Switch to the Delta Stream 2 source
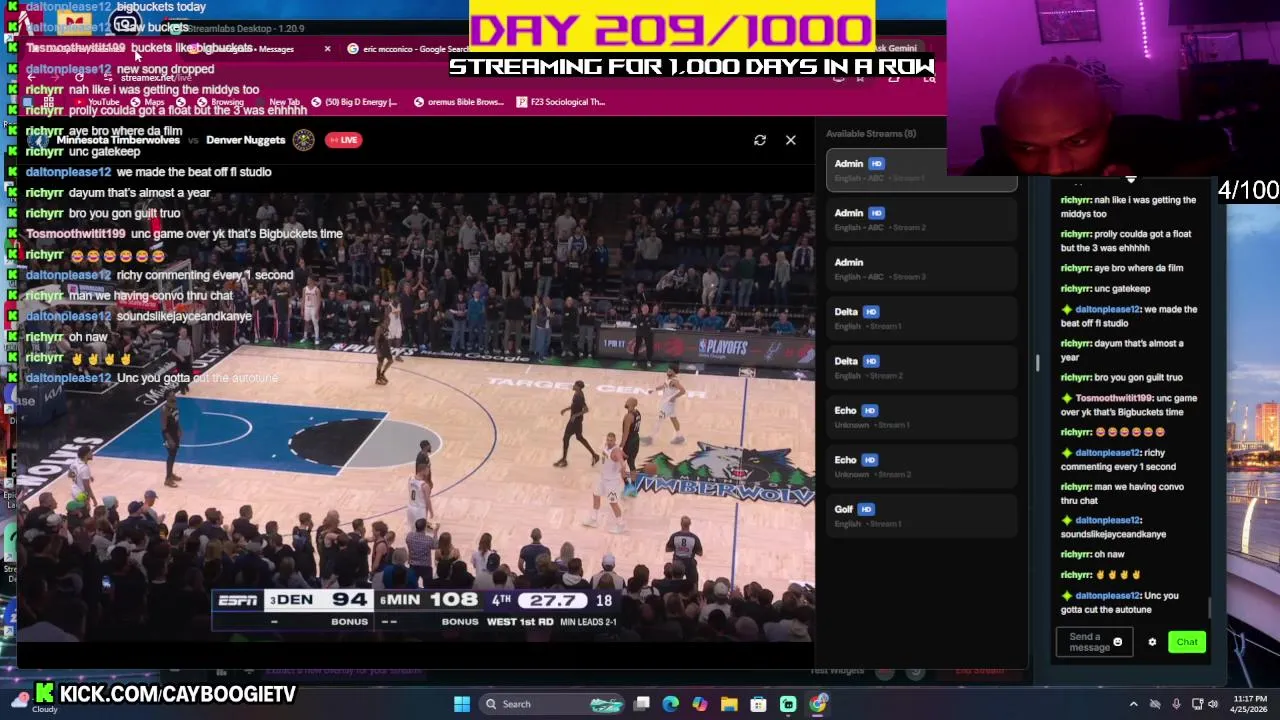The image size is (1280, 720). [x=921, y=367]
